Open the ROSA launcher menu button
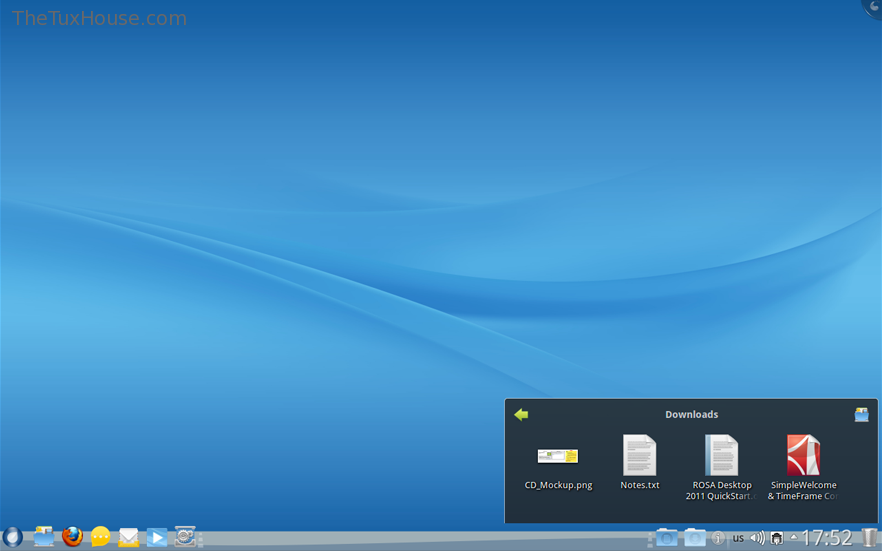The image size is (882, 551). (12, 538)
